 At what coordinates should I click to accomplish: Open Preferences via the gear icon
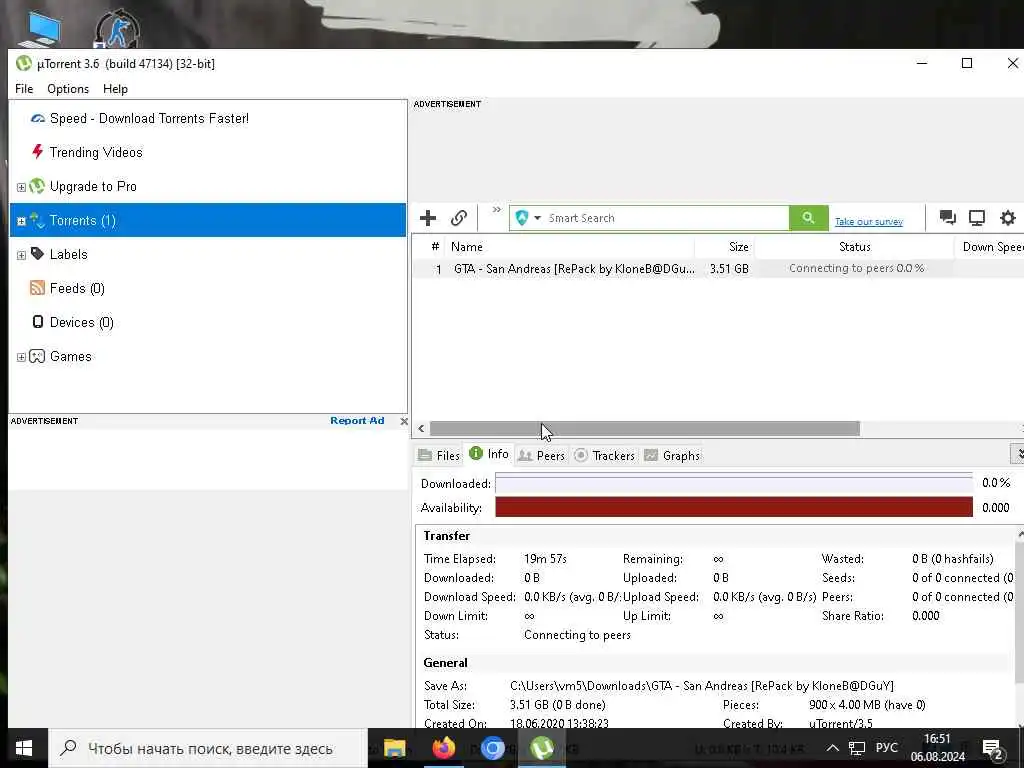(x=1008, y=217)
